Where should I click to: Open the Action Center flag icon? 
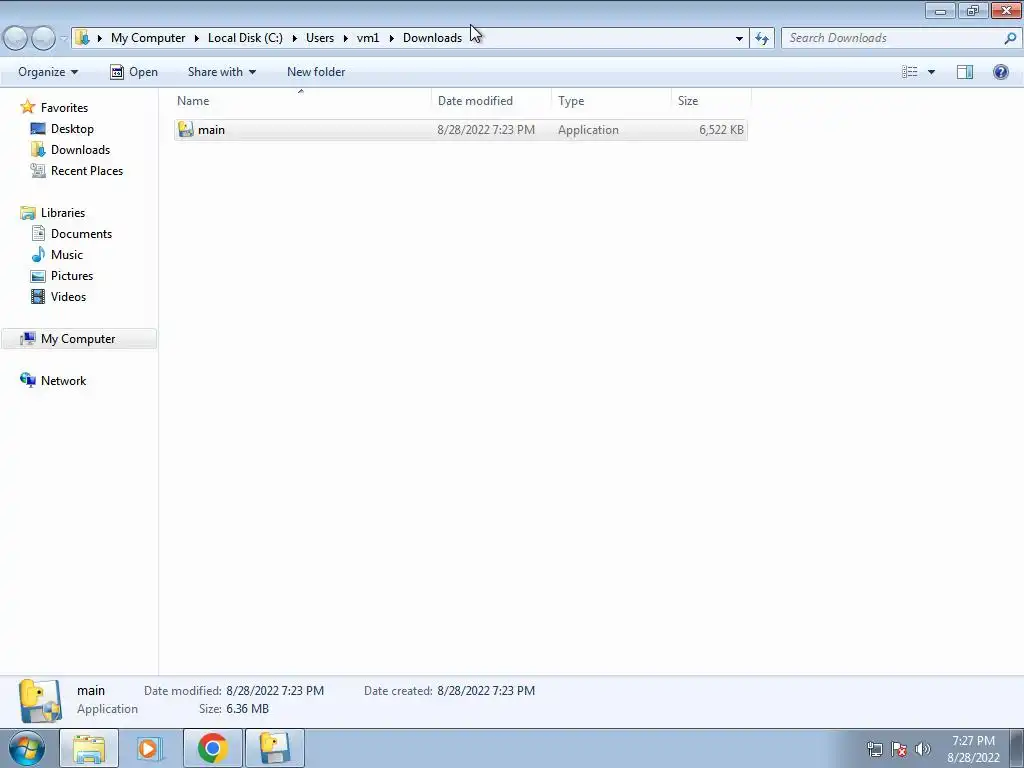[x=899, y=749]
